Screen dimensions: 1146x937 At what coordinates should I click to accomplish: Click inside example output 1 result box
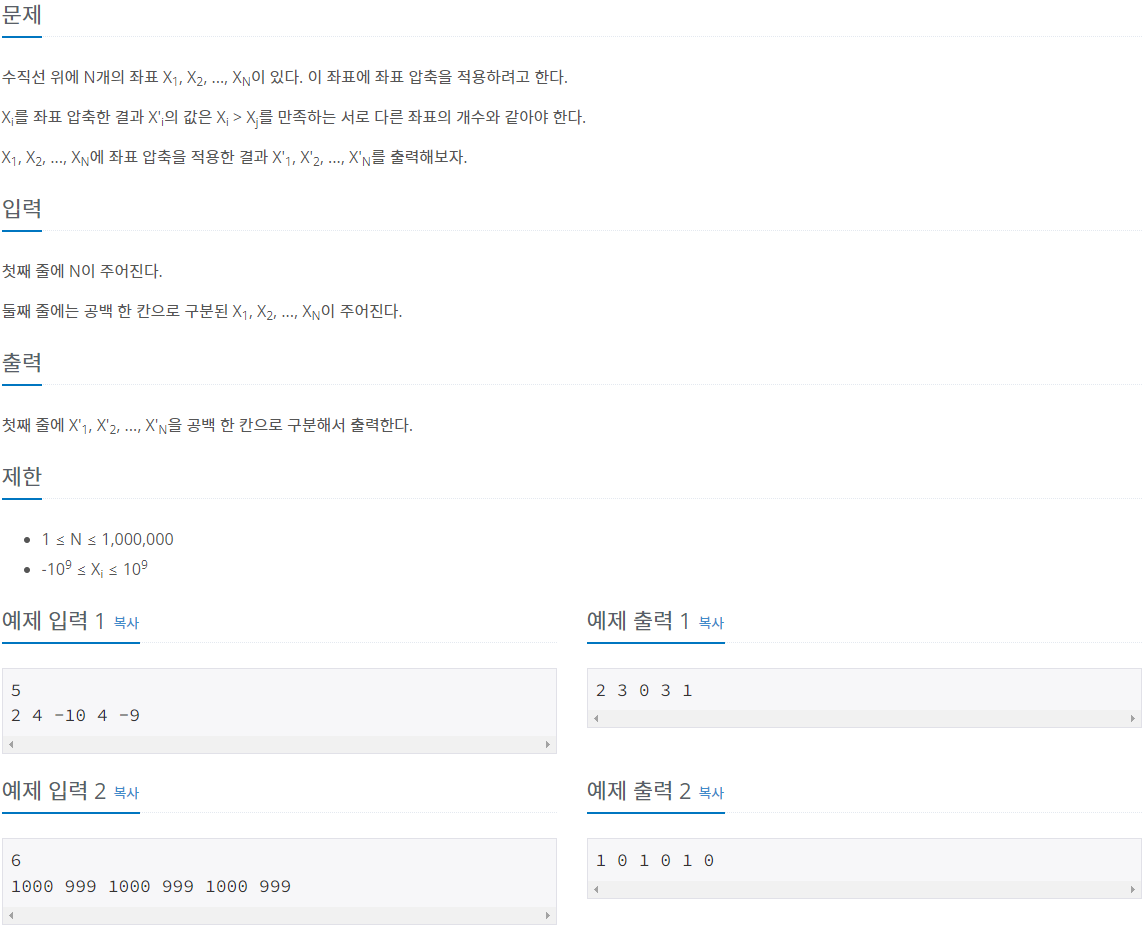pyautogui.click(x=865, y=690)
